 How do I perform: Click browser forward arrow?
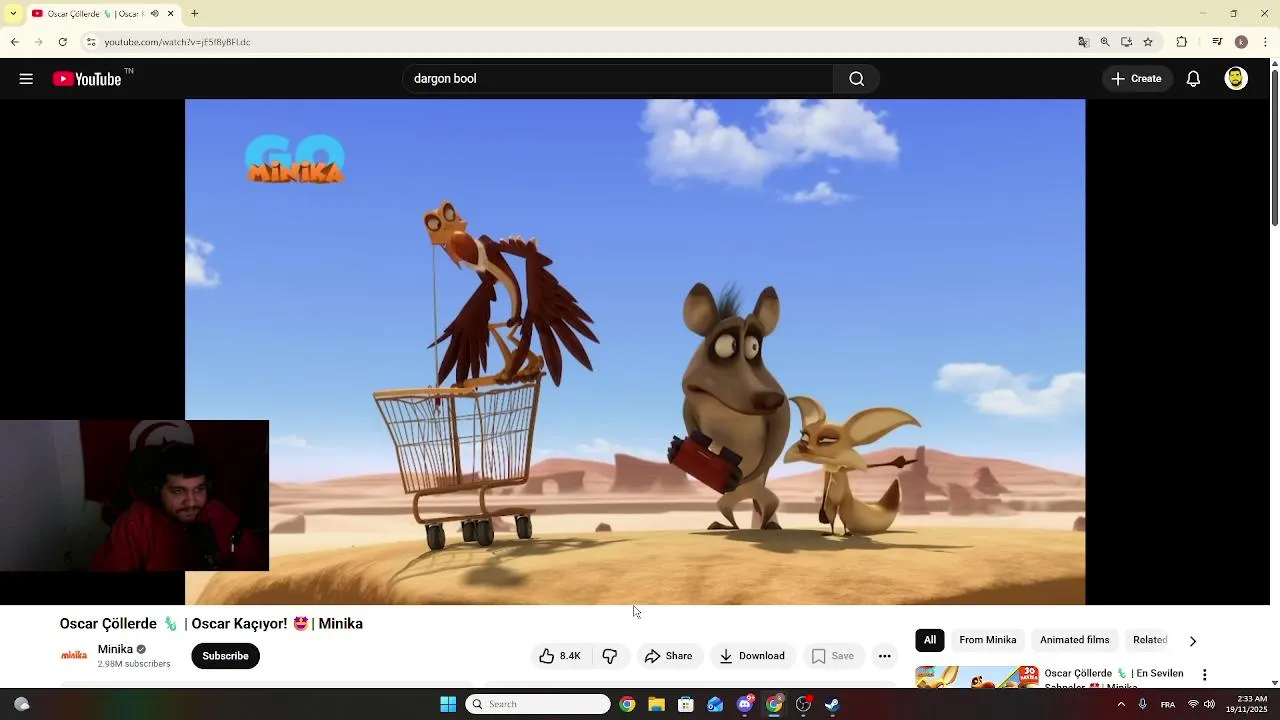[38, 42]
